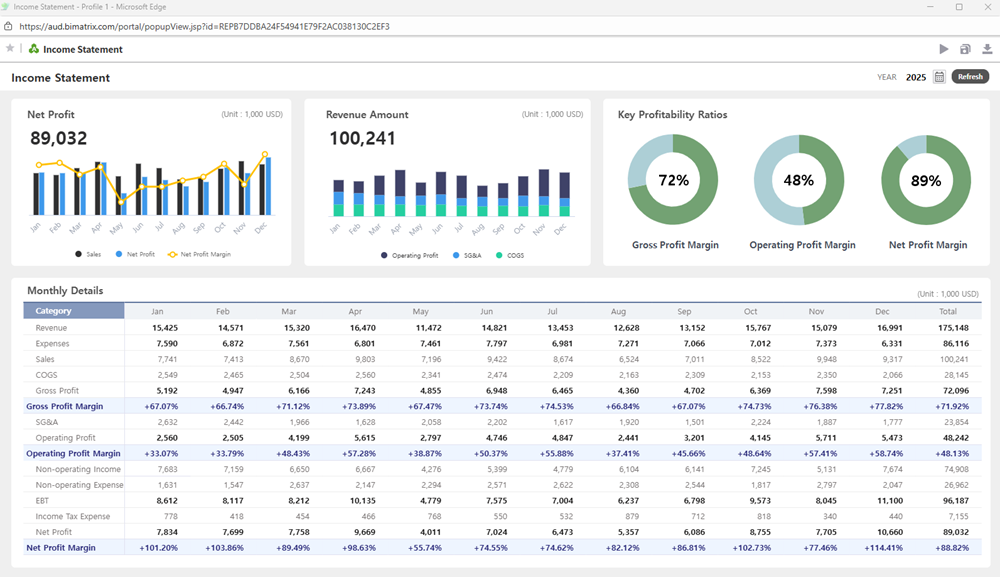Click the site lock icon in address bar
The height and width of the screenshot is (577, 1000).
click(x=9, y=27)
